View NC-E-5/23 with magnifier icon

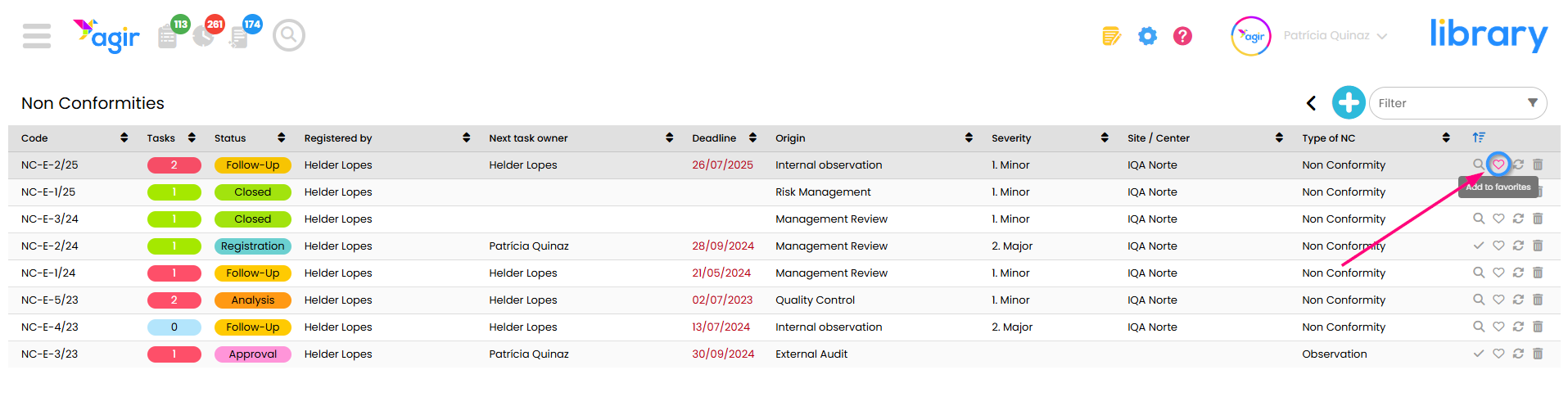(x=1479, y=300)
